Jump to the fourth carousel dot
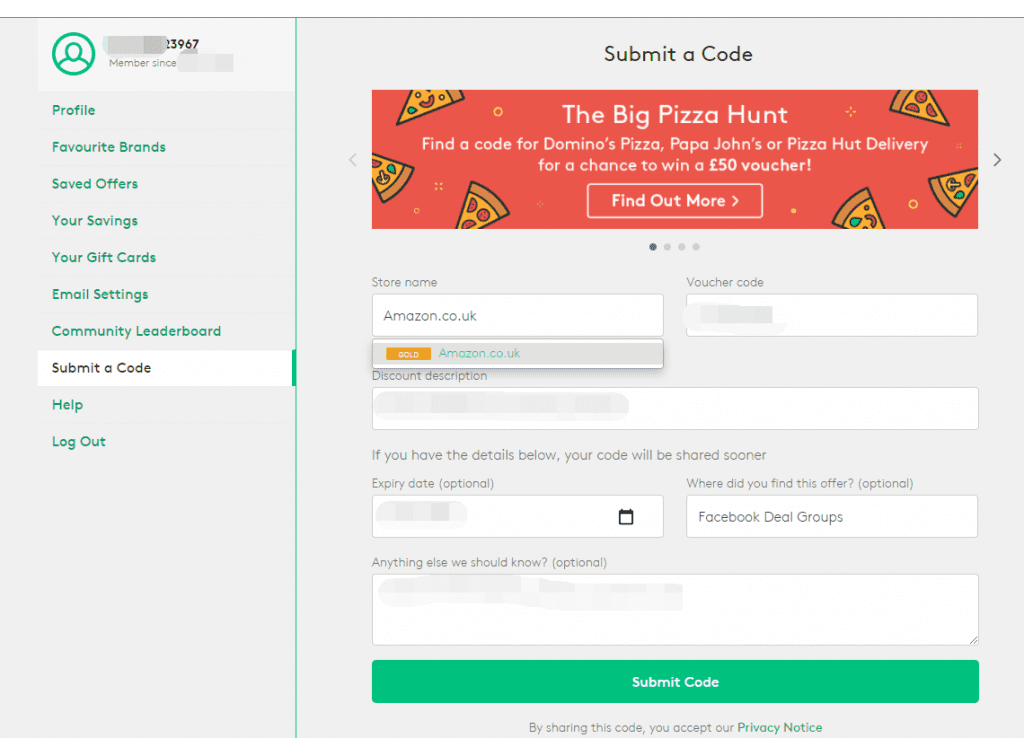The image size is (1024, 738). click(x=696, y=247)
